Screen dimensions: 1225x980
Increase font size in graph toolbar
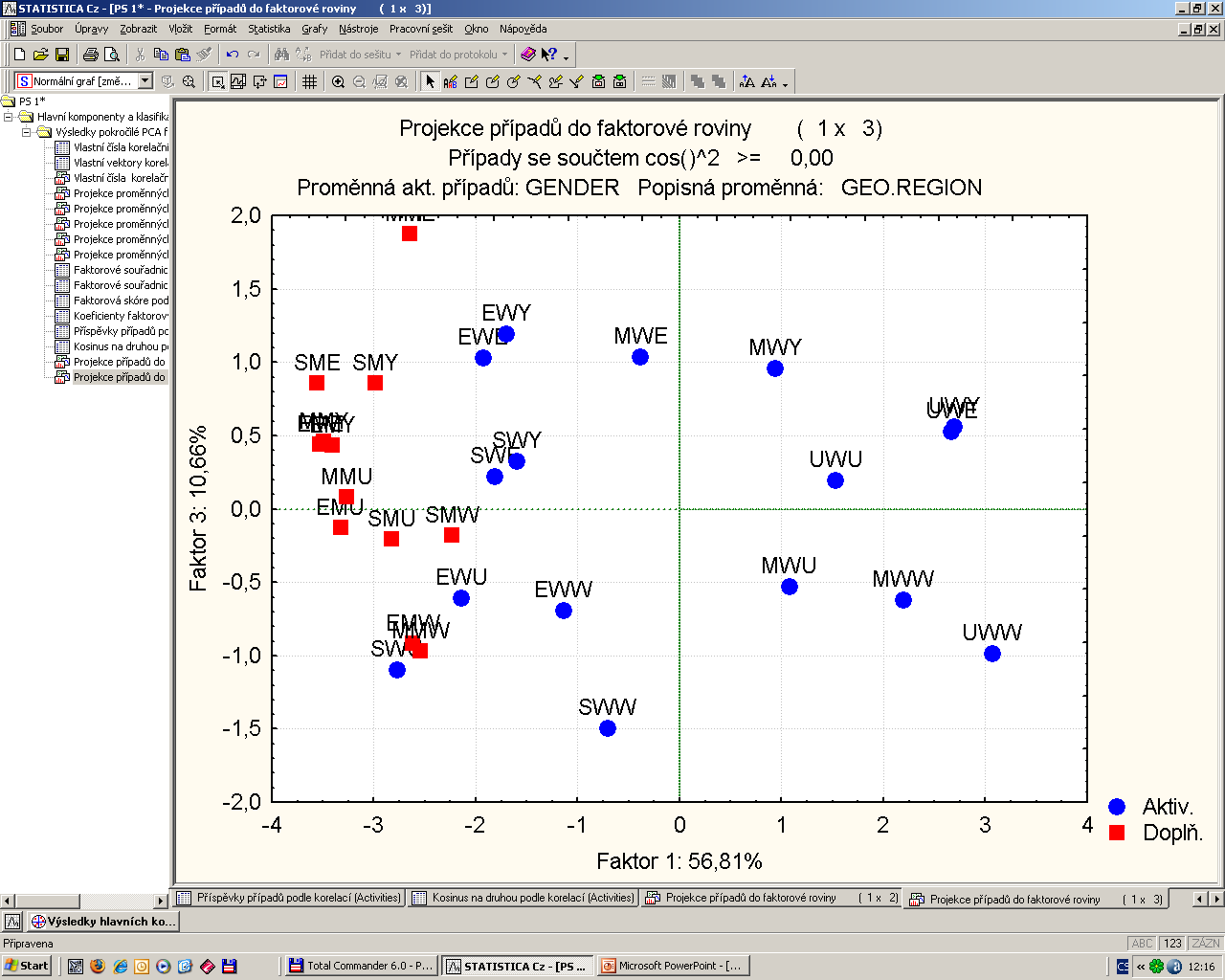pos(747,81)
